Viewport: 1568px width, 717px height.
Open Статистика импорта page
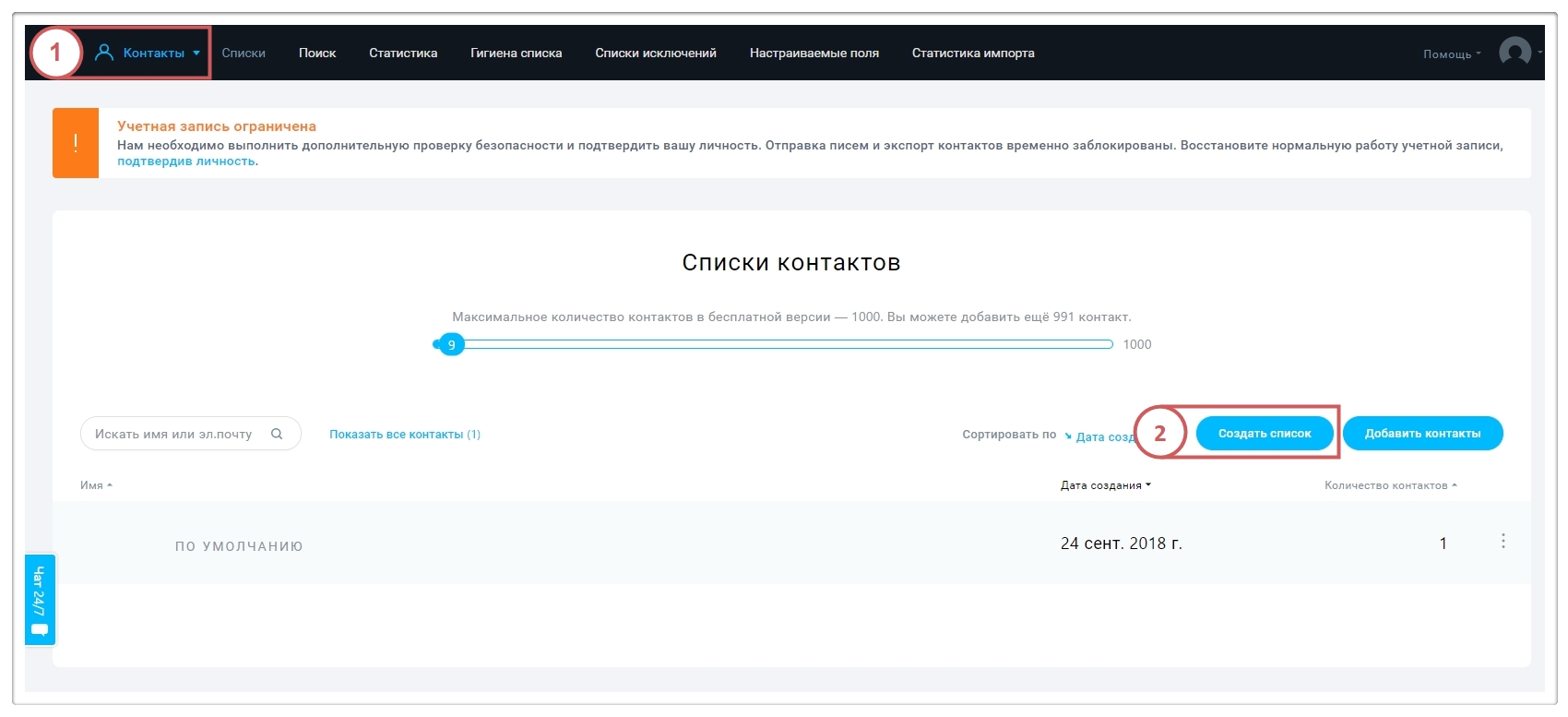click(x=972, y=54)
